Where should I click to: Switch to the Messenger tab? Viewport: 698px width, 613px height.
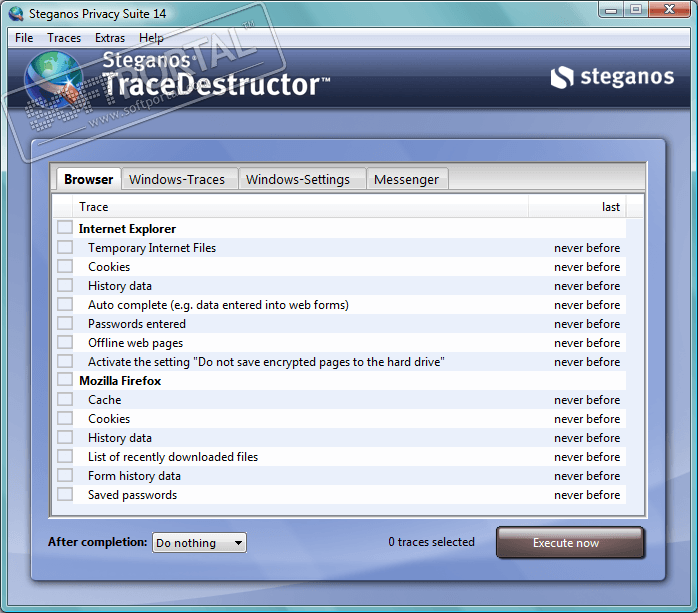tap(406, 179)
